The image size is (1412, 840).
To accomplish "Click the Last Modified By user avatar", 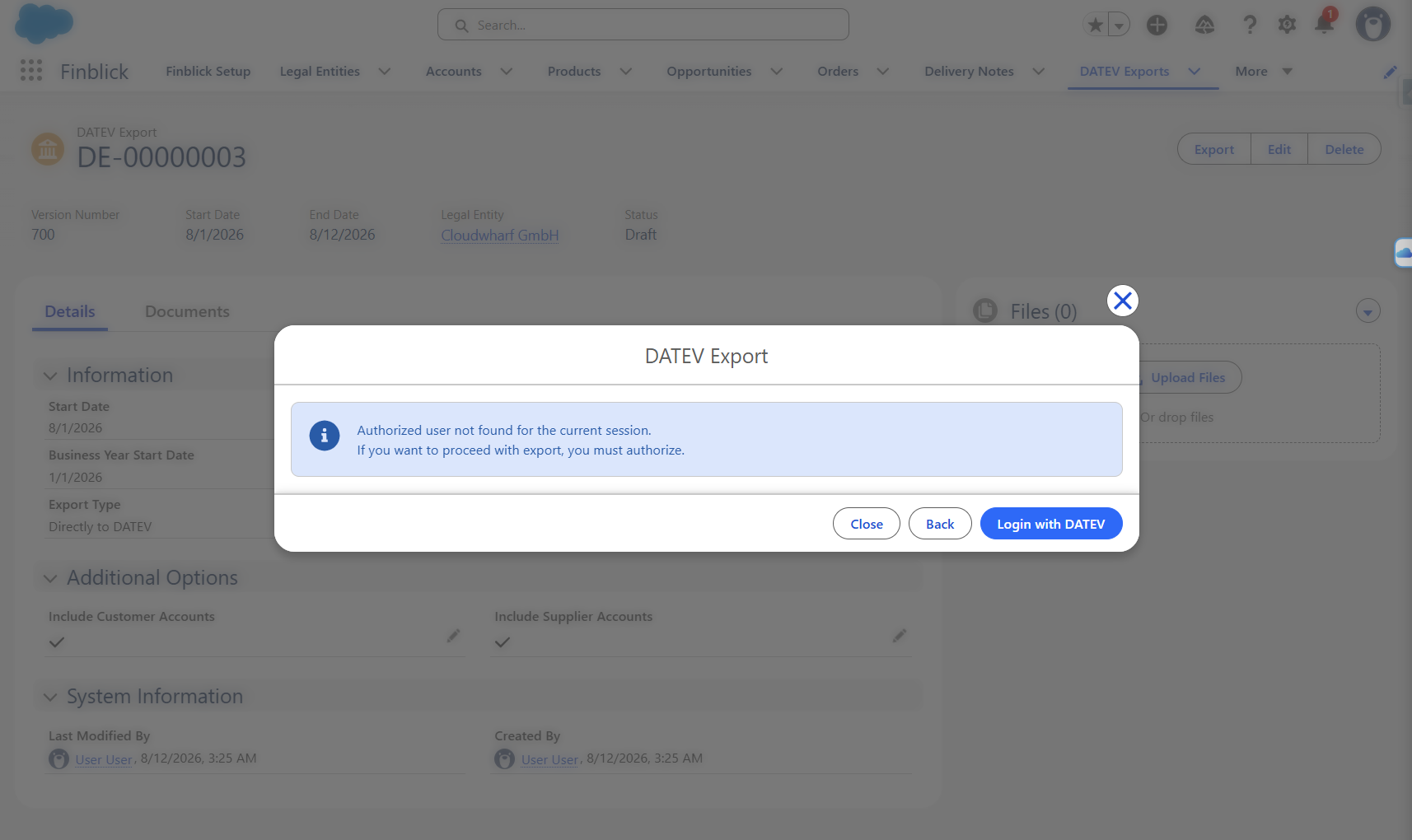I will (x=58, y=758).
